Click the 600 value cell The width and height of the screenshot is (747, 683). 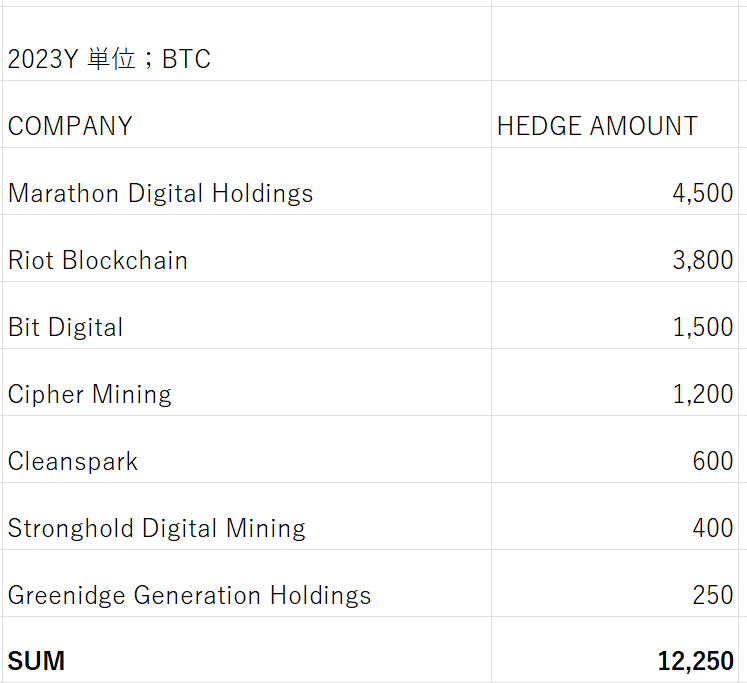pyautogui.click(x=712, y=461)
